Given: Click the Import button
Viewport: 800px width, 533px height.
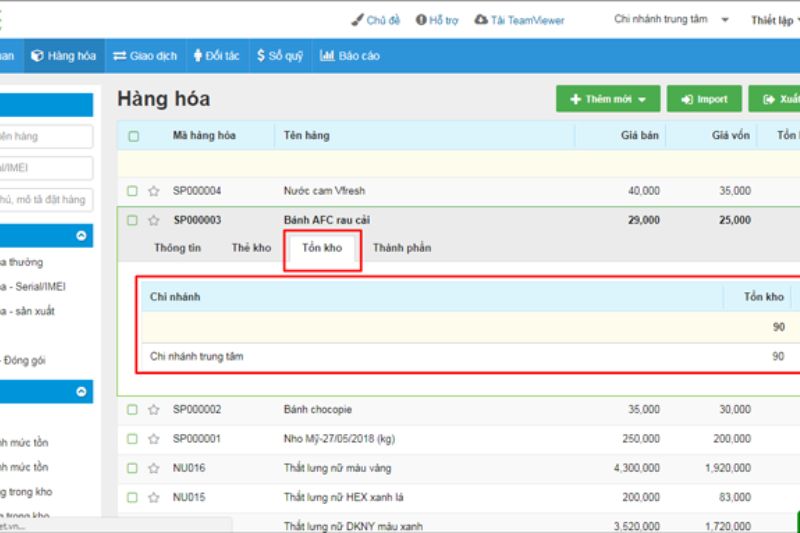Looking at the screenshot, I should (x=704, y=99).
